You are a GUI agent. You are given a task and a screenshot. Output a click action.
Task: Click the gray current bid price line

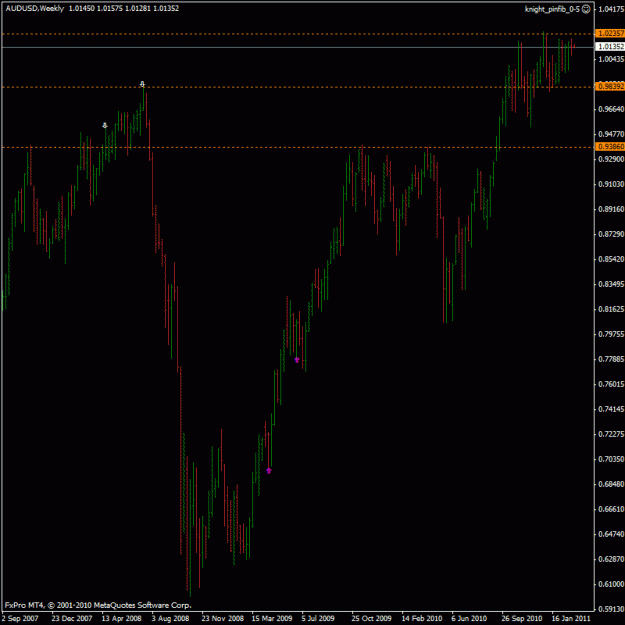(x=298, y=47)
